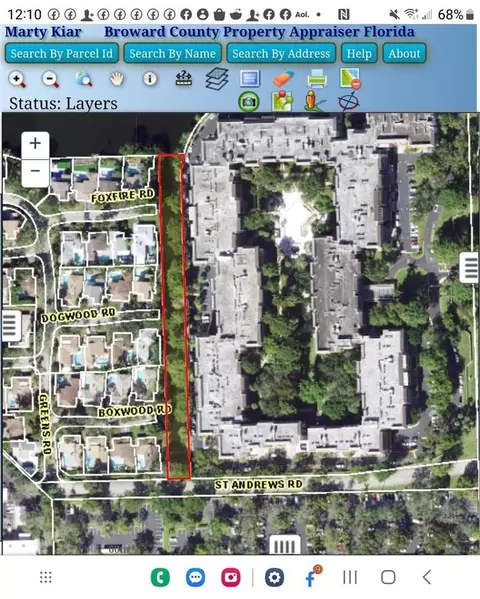Click the GREENS RD street label
Image resolution: width=480 pixels, height=599 pixels.
45,424
